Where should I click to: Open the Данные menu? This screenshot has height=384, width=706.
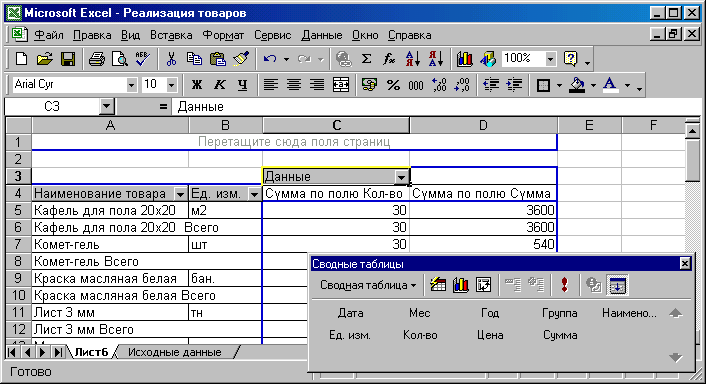tap(321, 35)
